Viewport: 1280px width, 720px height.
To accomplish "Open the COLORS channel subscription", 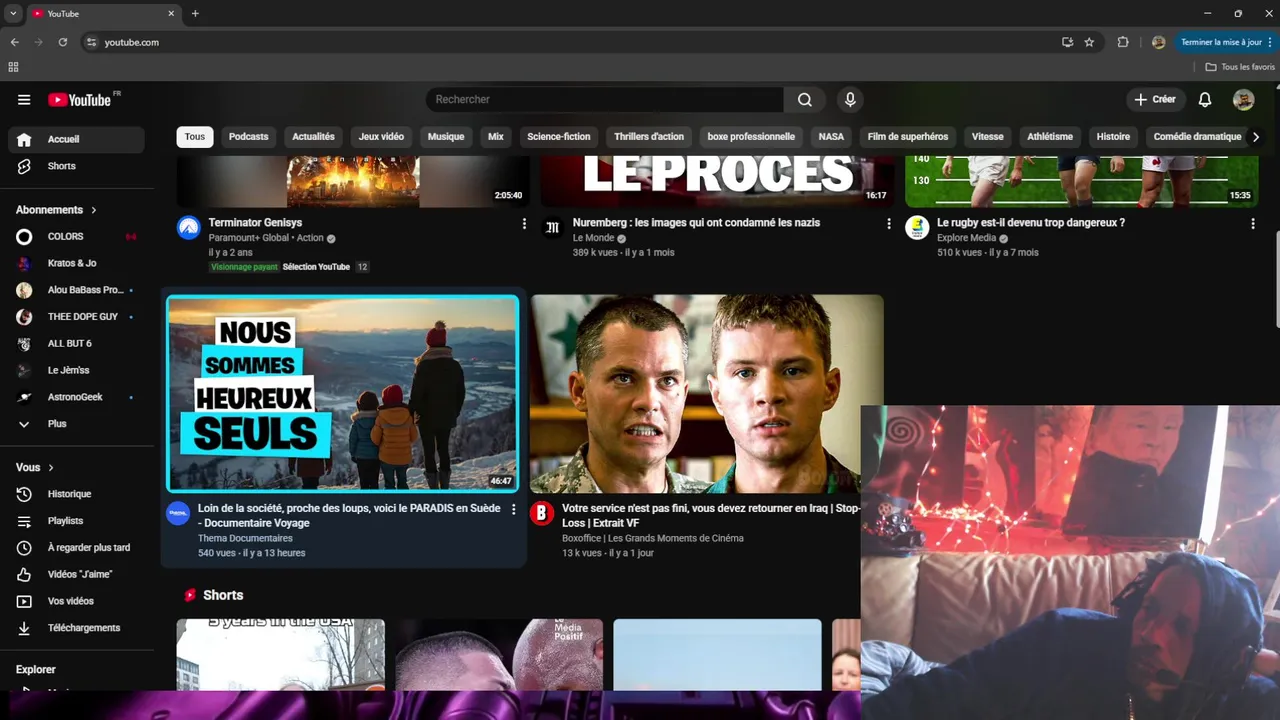I will click(76, 236).
